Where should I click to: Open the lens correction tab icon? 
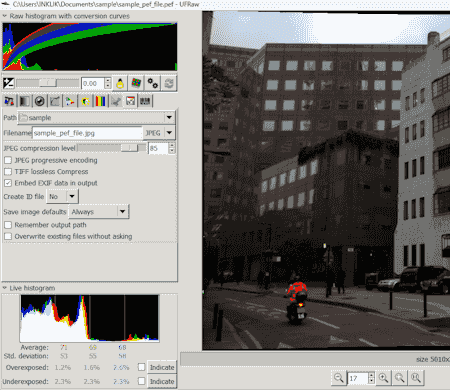tap(40, 101)
